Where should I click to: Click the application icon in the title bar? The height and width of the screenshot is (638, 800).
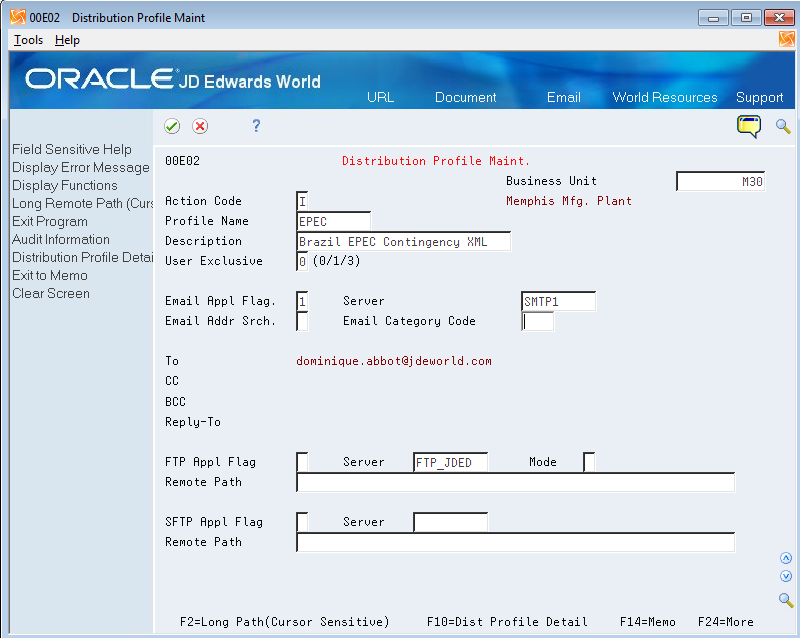[18, 17]
